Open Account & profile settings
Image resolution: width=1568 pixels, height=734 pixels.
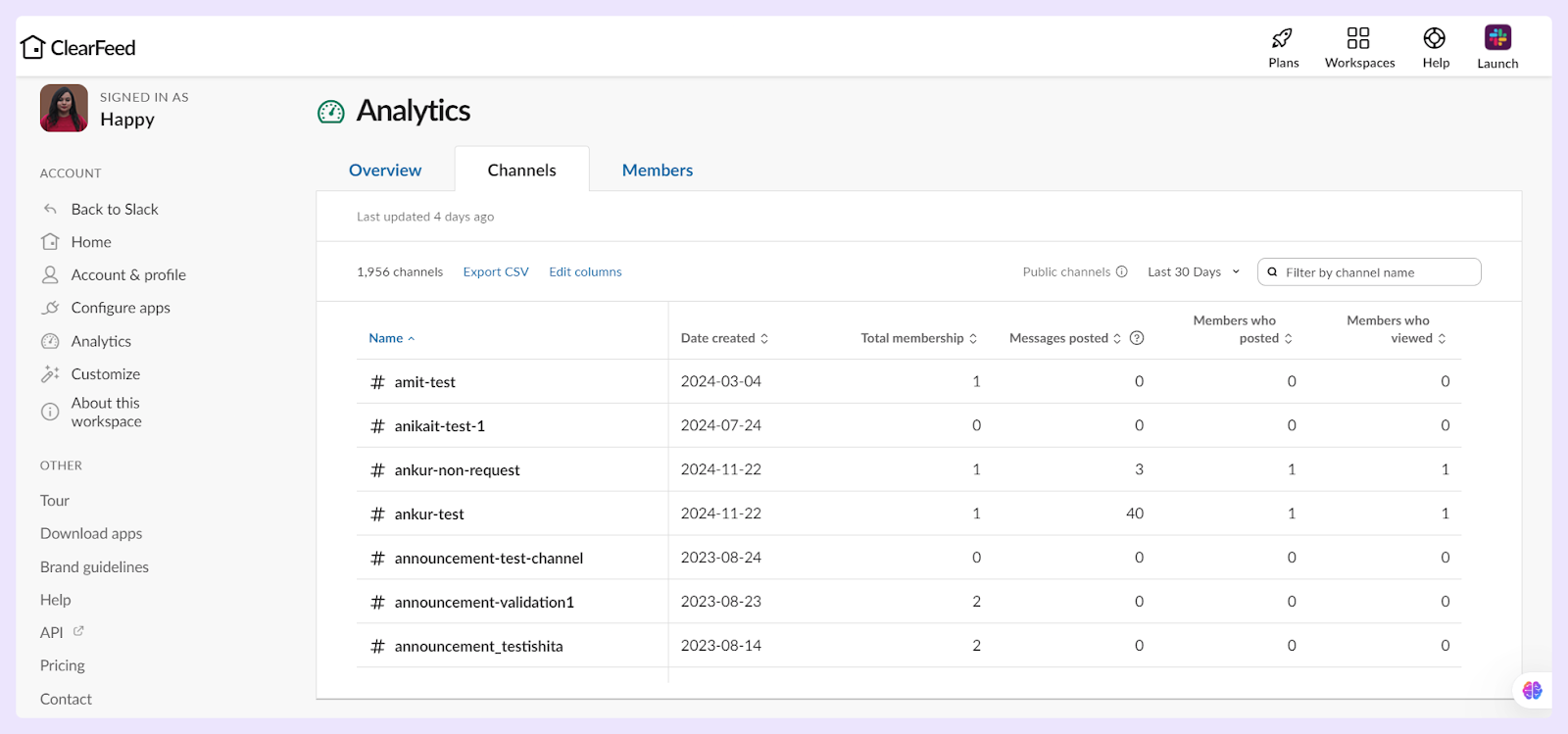pyautogui.click(x=128, y=275)
